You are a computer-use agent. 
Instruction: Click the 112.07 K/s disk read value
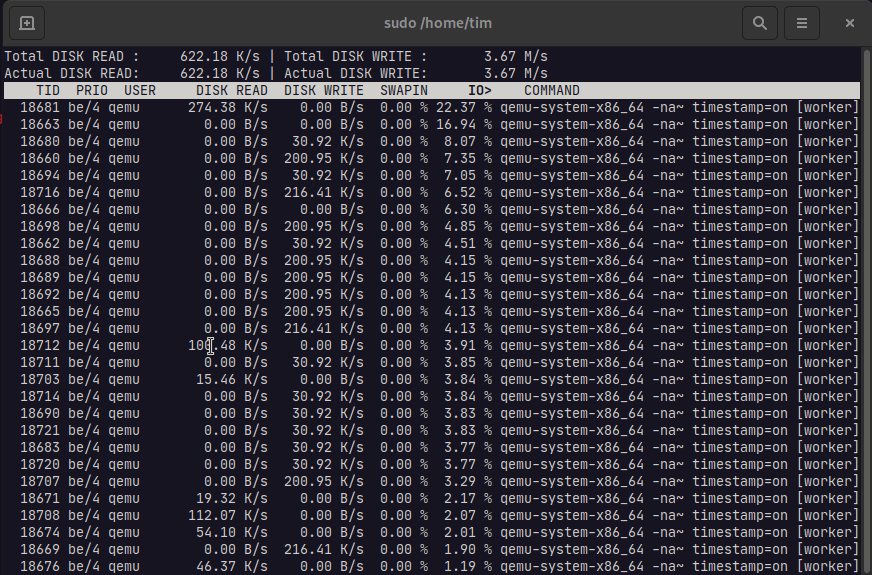point(227,515)
